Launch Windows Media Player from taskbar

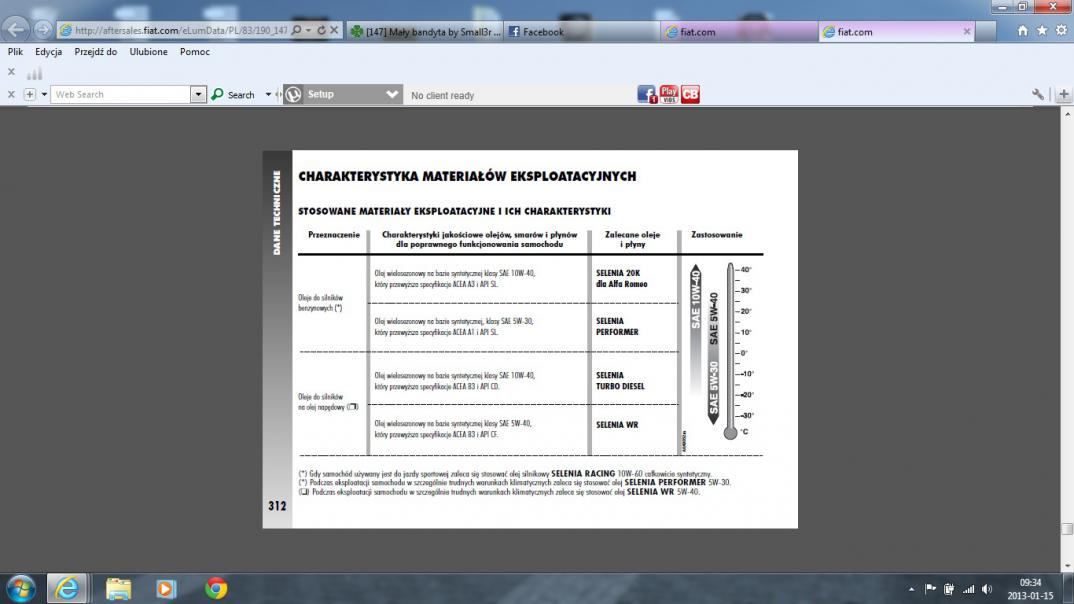click(165, 588)
